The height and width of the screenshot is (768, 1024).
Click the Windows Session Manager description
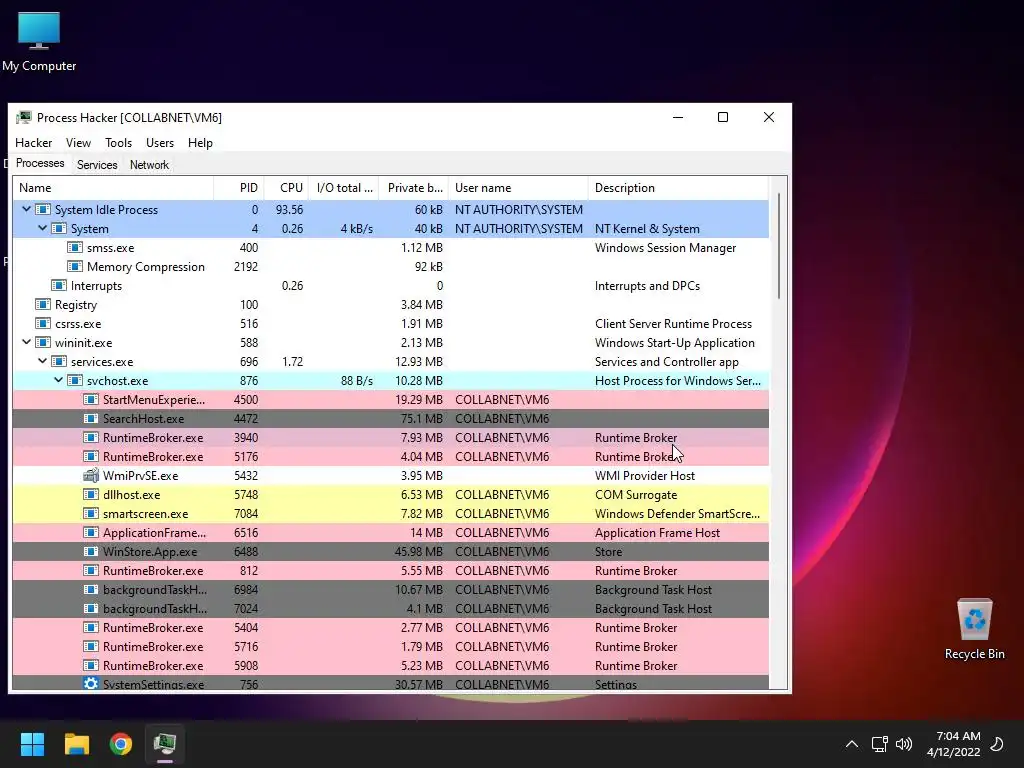tap(665, 248)
